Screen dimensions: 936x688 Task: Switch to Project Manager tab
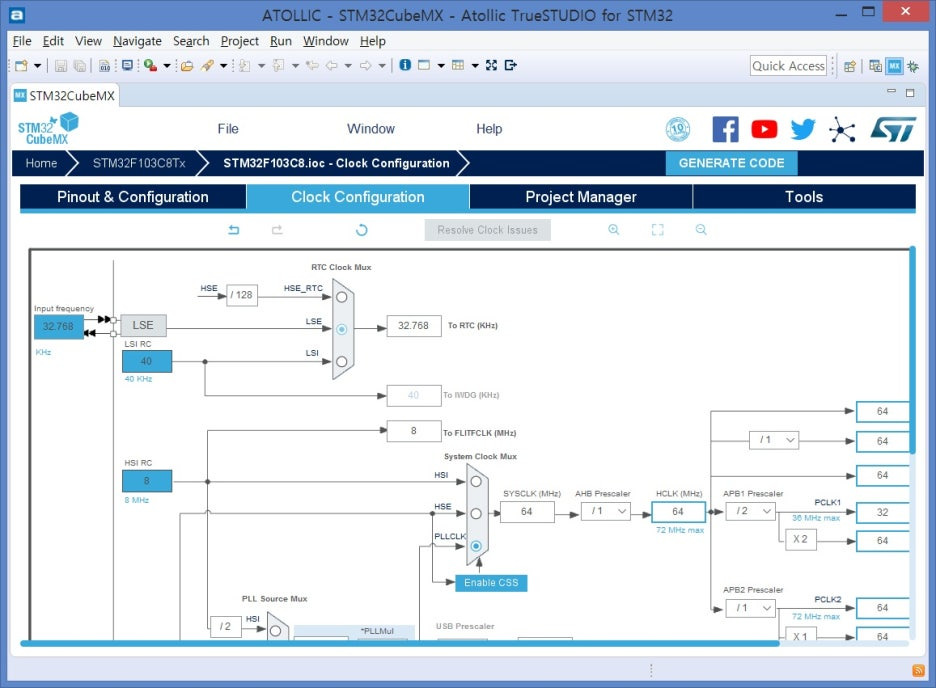coord(581,197)
